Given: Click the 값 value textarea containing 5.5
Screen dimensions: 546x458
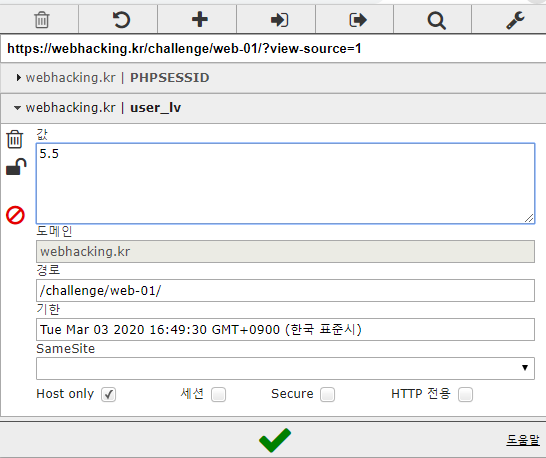Looking at the screenshot, I should tap(285, 183).
